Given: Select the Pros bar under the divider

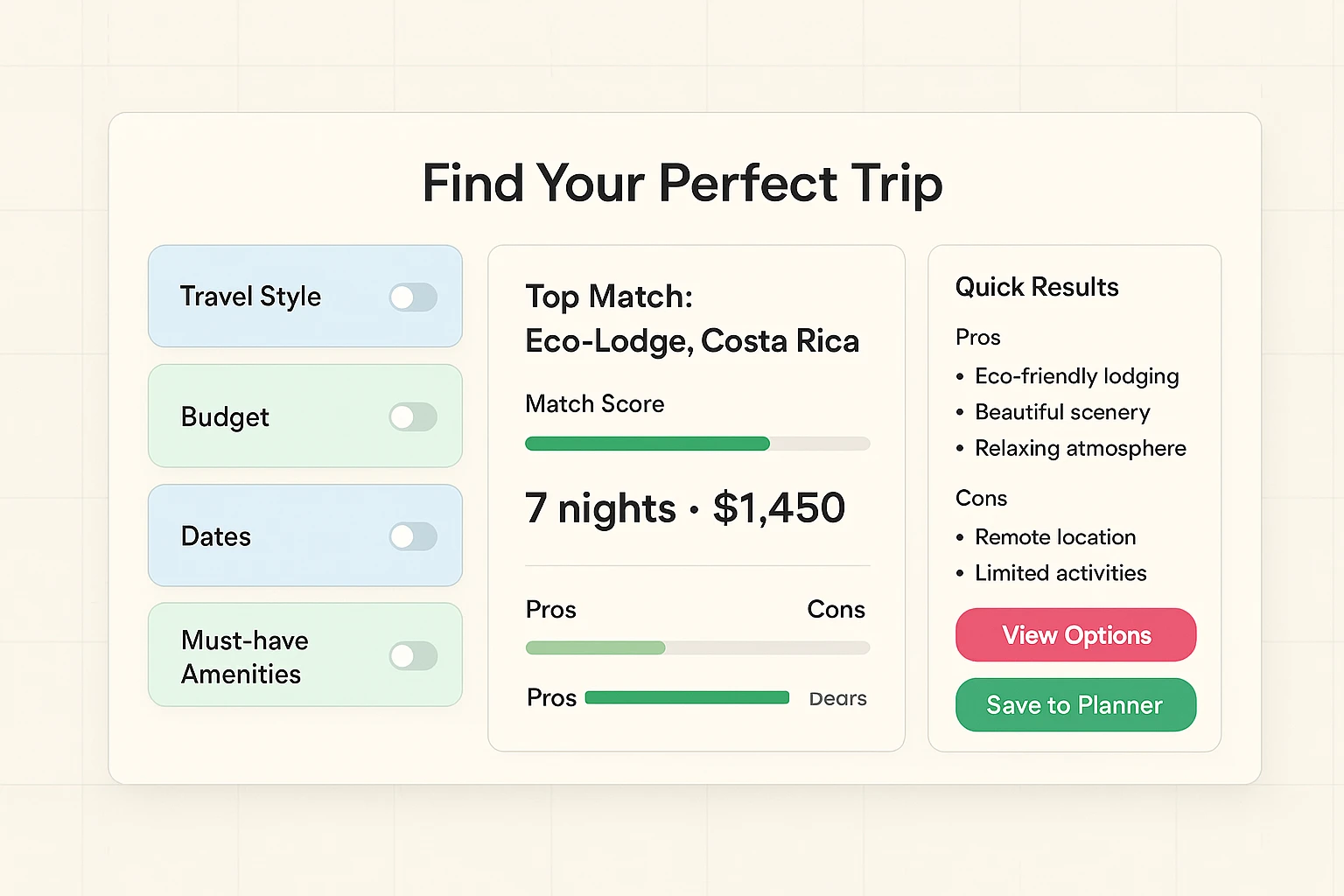Looking at the screenshot, I should pos(696,647).
